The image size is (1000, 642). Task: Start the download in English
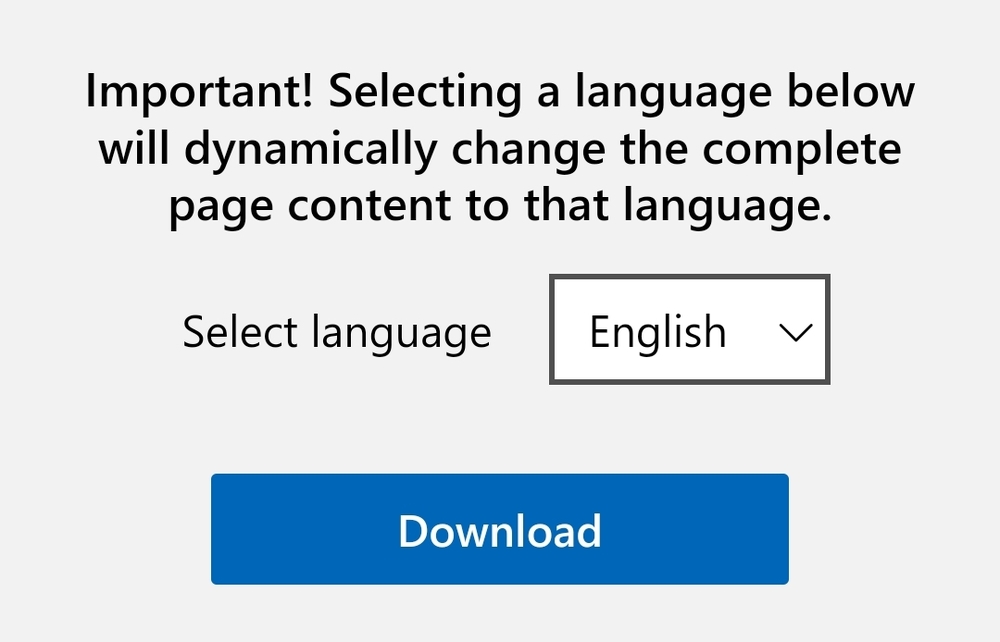point(499,529)
